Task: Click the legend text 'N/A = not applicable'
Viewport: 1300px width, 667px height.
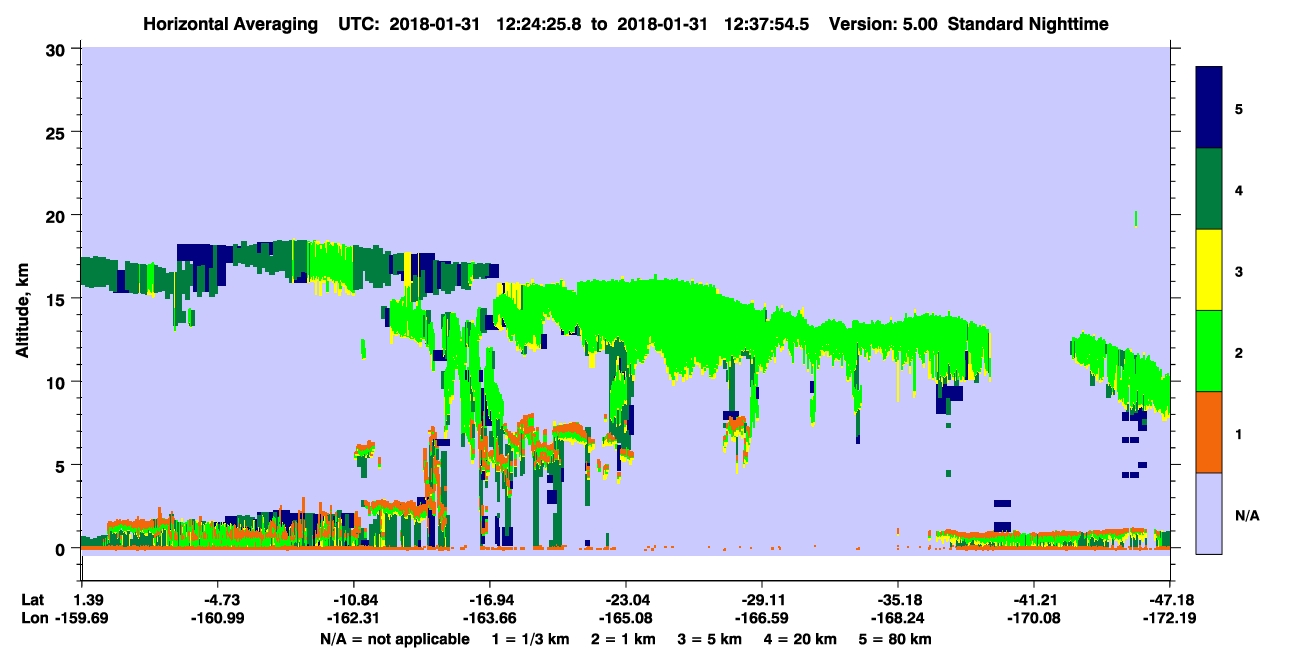Action: (x=395, y=639)
